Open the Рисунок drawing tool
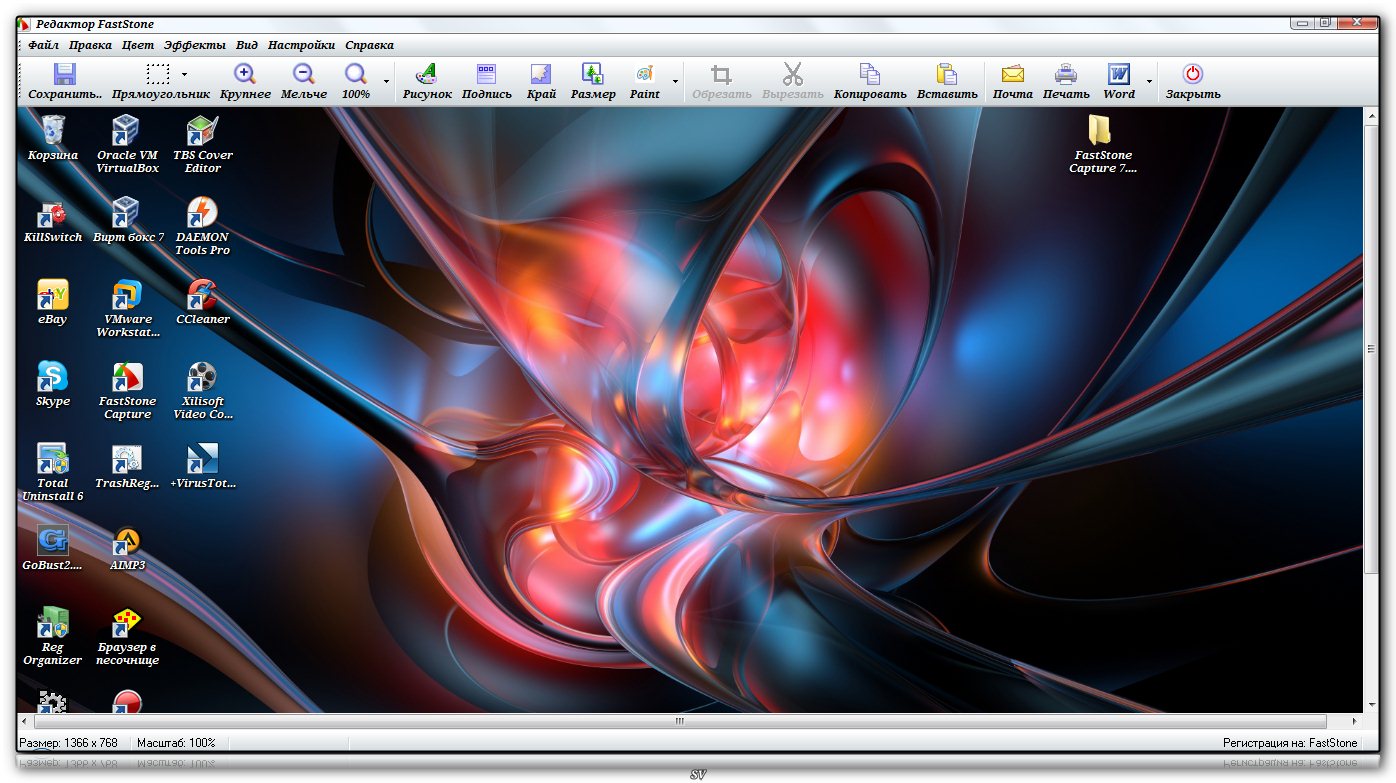 click(427, 75)
